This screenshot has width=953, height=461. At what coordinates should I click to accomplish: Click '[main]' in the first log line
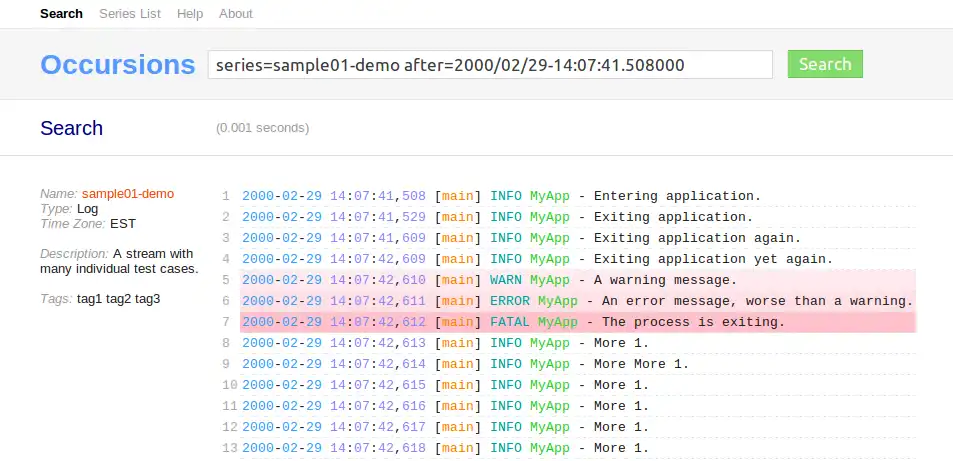458,196
